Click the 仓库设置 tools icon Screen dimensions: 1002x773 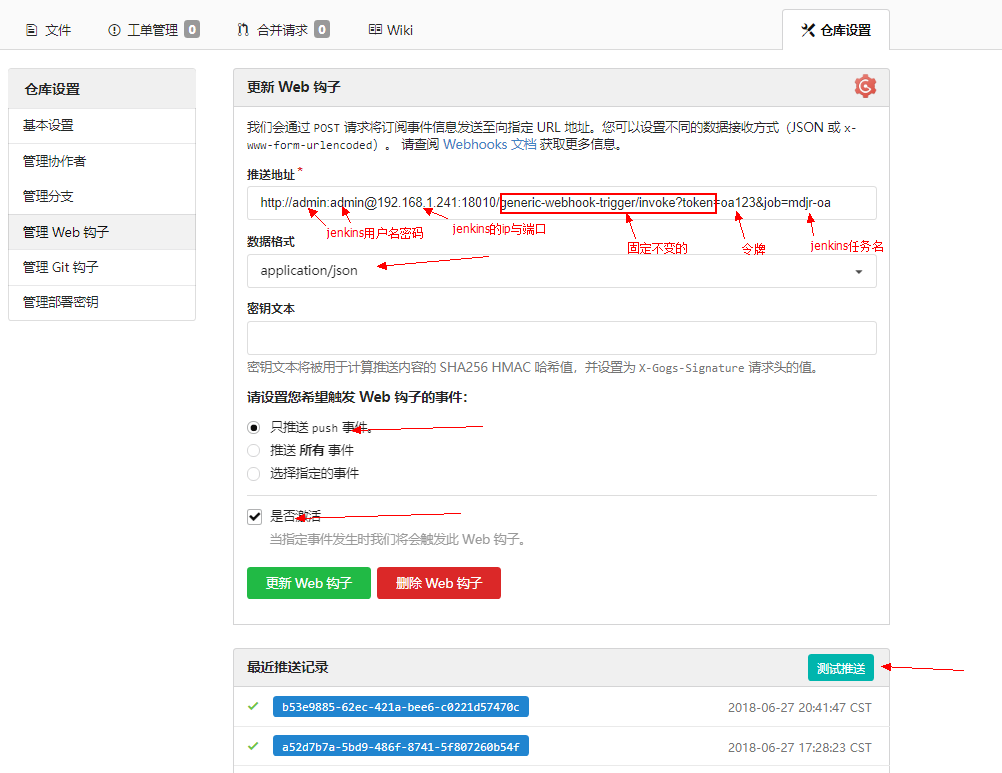coord(808,30)
